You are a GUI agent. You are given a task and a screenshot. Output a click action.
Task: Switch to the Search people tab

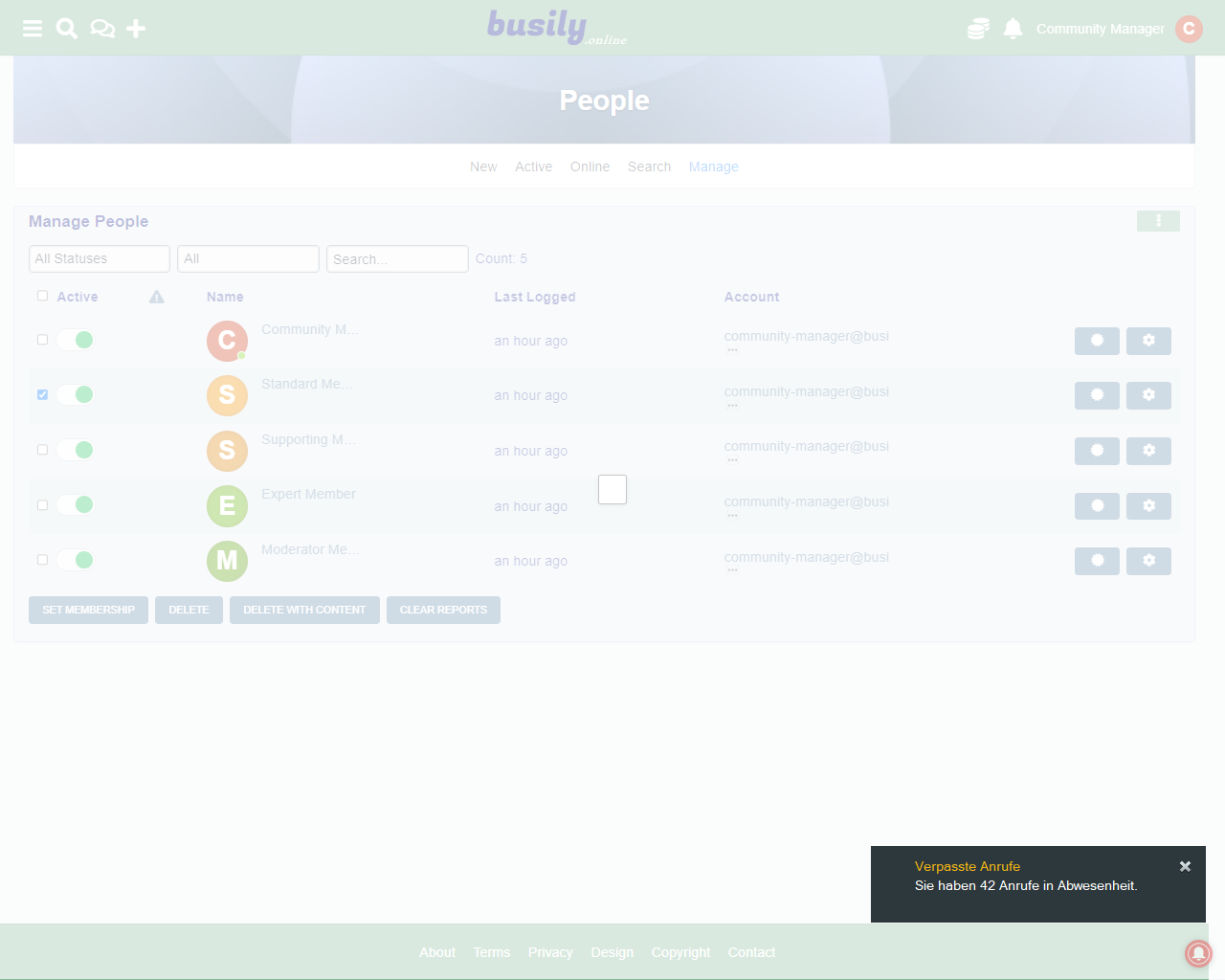click(649, 167)
